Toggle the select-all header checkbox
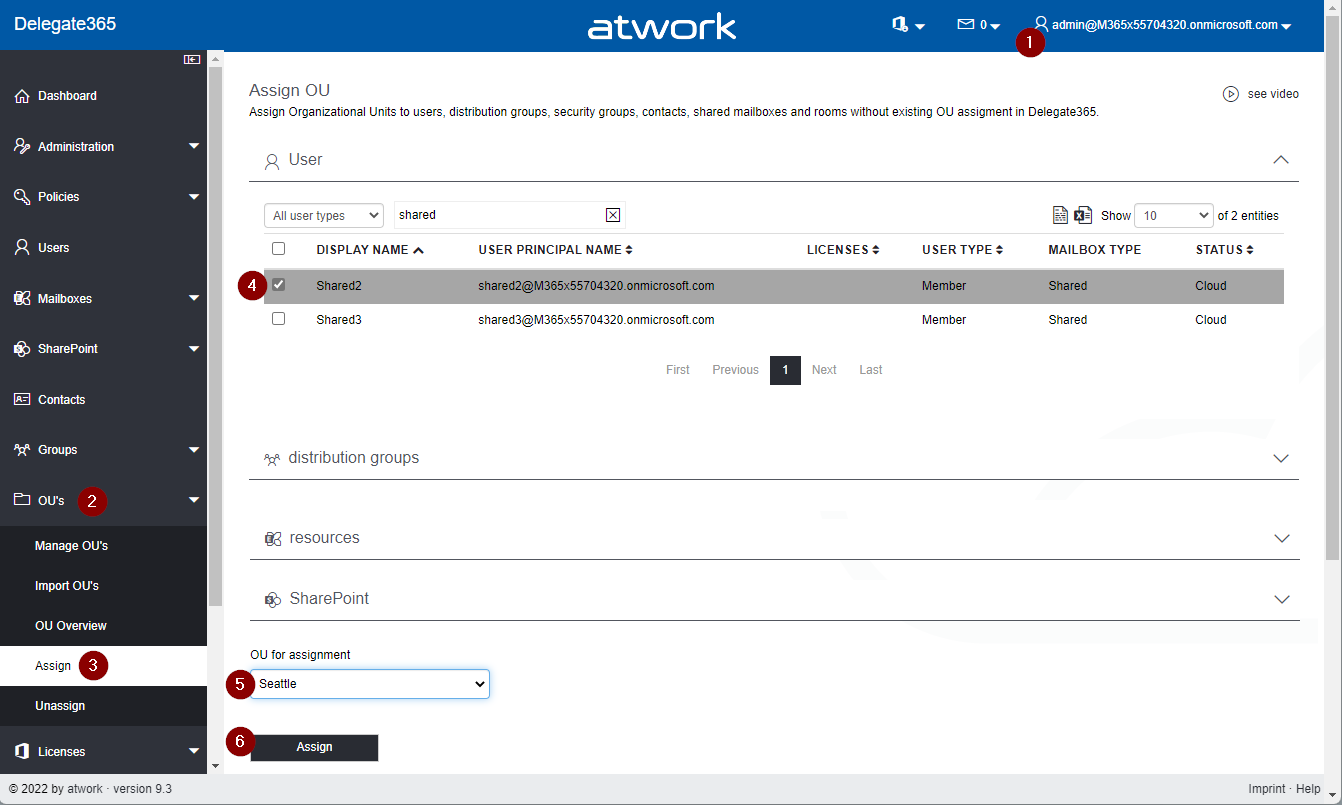This screenshot has width=1342, height=805. [x=279, y=249]
